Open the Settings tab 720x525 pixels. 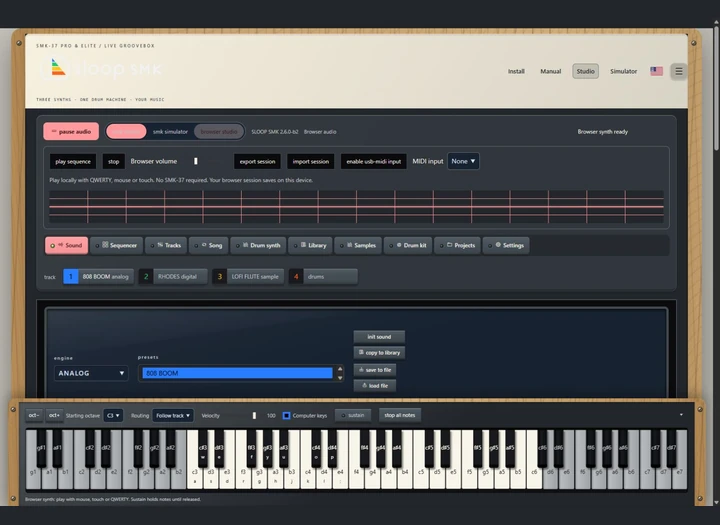[x=506, y=245]
